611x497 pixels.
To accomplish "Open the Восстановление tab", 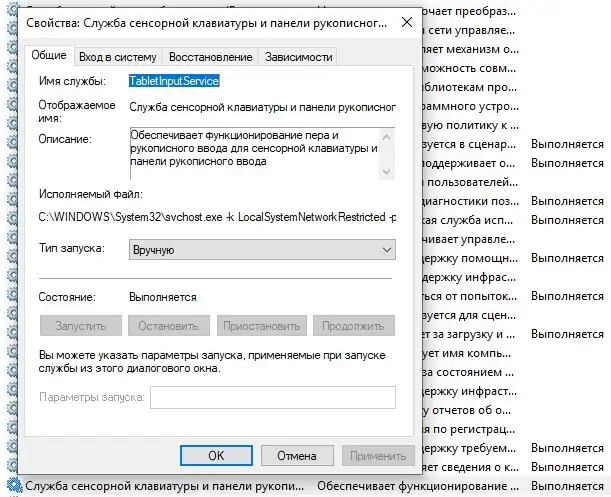I will 210,57.
